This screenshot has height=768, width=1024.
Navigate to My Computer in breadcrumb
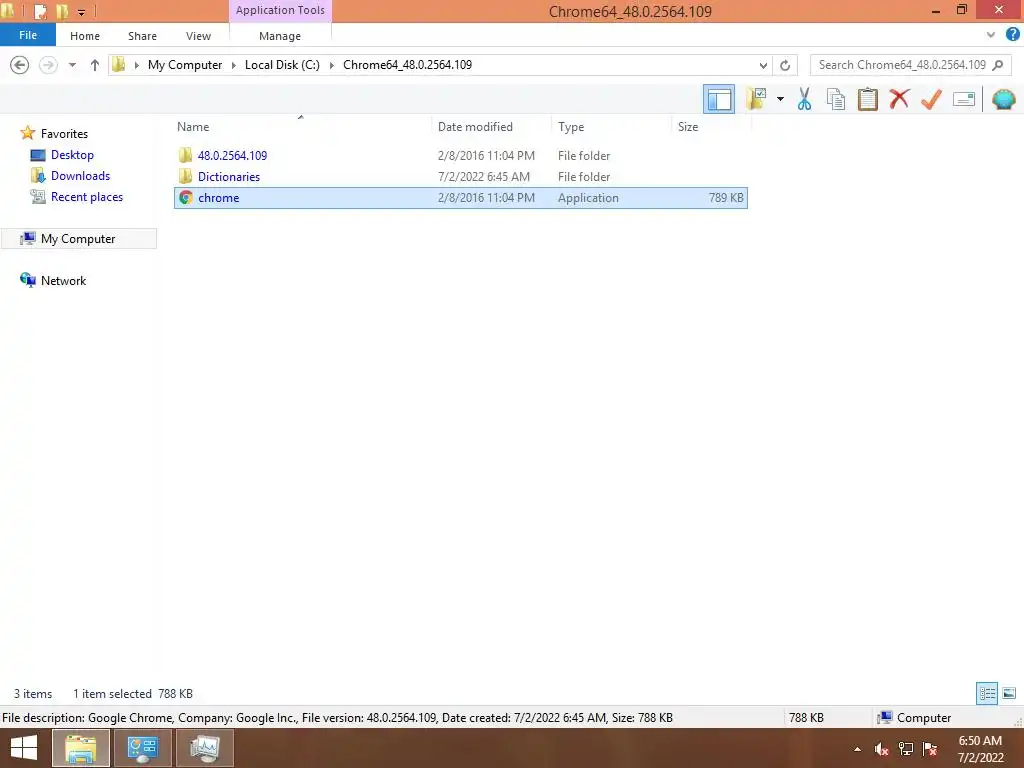[x=185, y=65]
